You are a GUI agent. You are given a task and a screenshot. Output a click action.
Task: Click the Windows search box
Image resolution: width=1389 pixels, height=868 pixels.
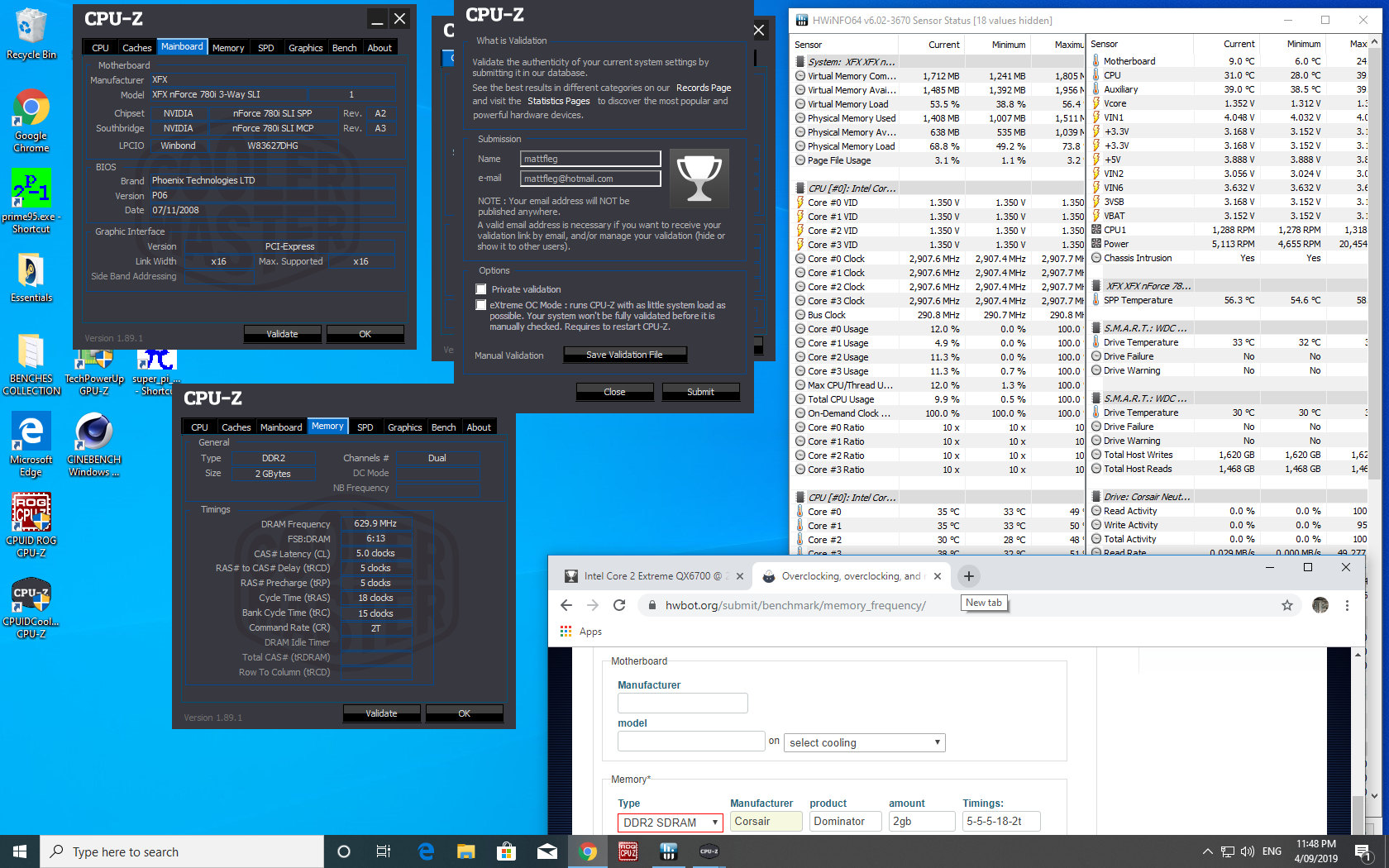(182, 851)
